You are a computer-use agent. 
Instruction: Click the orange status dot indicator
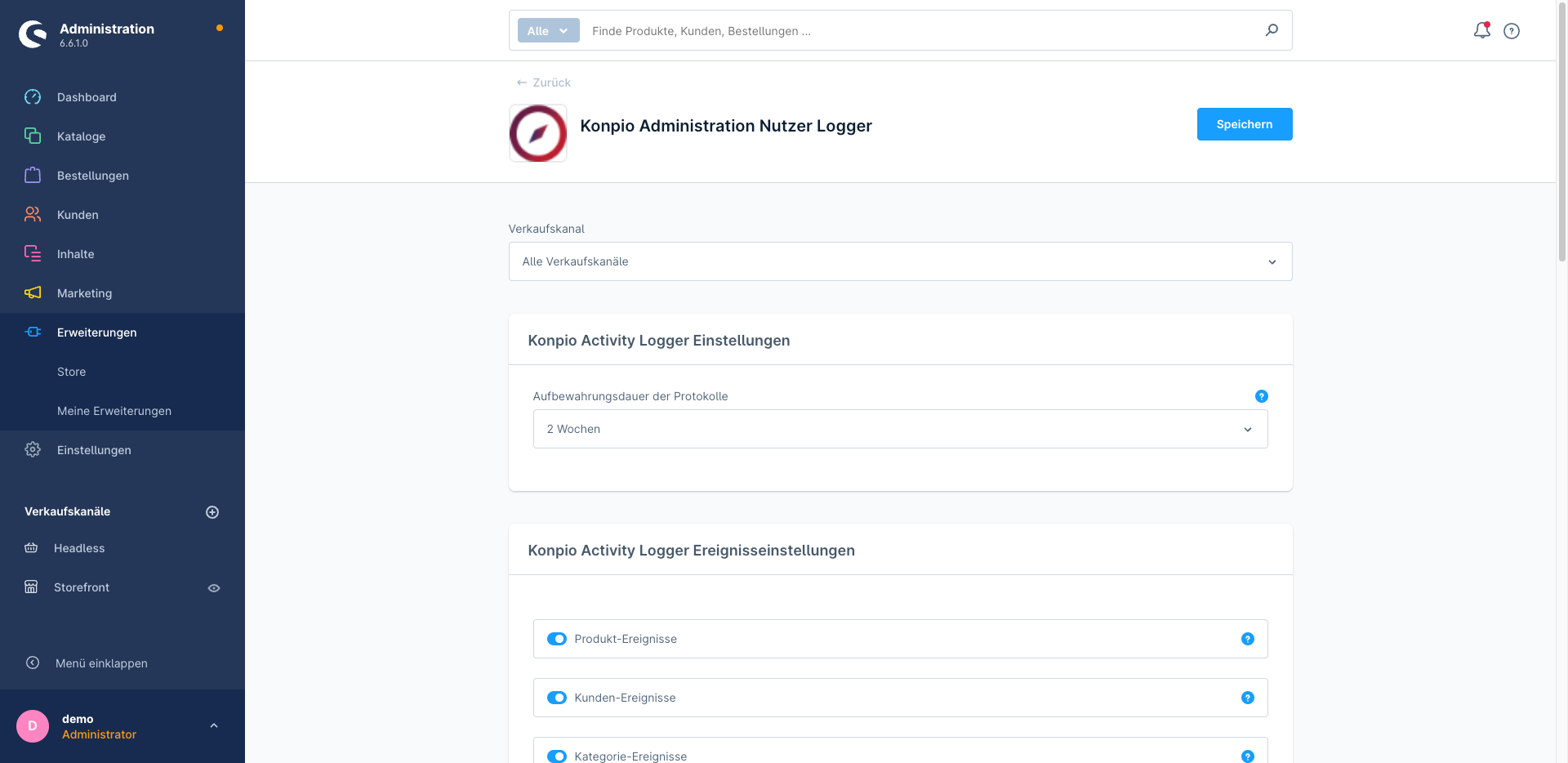(220, 29)
